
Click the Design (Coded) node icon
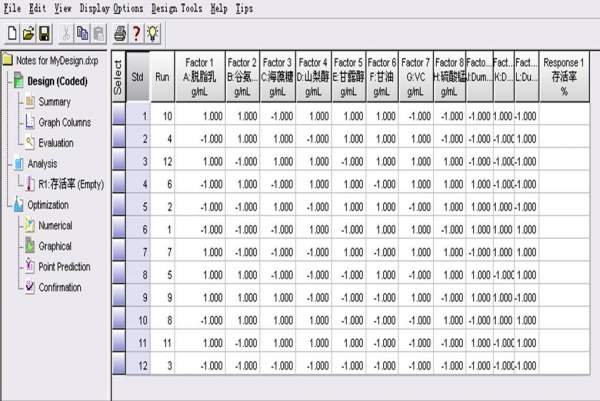click(18, 81)
